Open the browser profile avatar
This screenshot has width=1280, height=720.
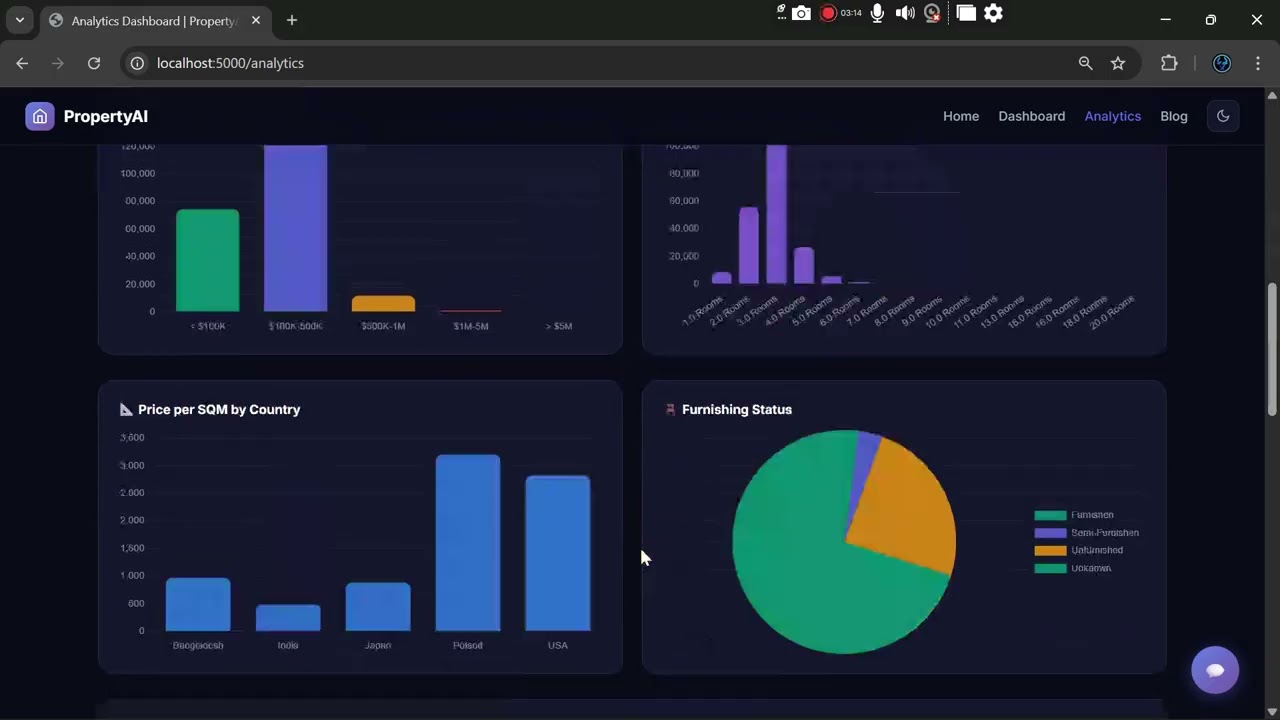(x=1222, y=63)
